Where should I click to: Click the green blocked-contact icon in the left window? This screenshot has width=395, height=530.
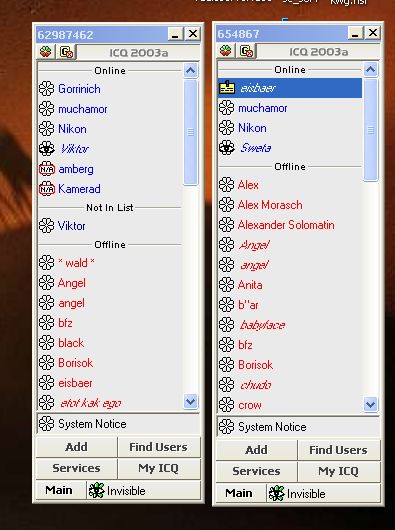(66, 52)
